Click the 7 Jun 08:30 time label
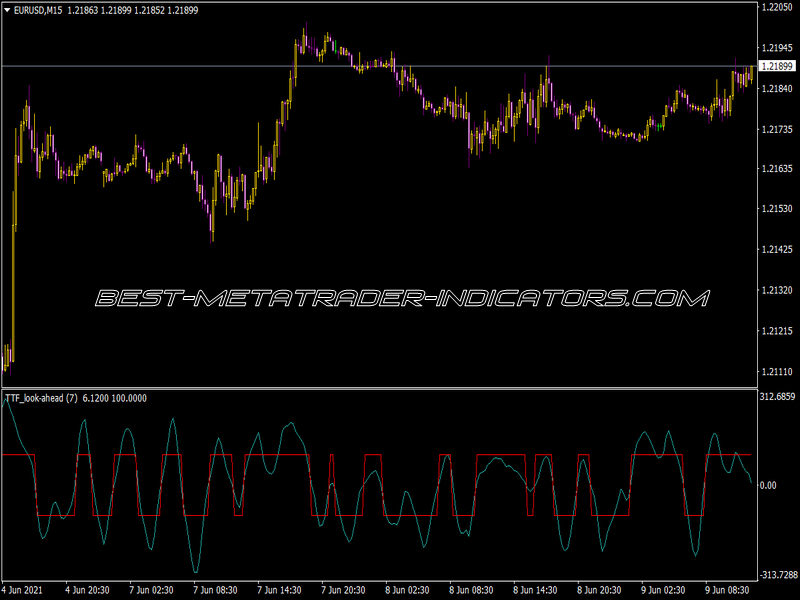This screenshot has width=800, height=600. (x=215, y=590)
